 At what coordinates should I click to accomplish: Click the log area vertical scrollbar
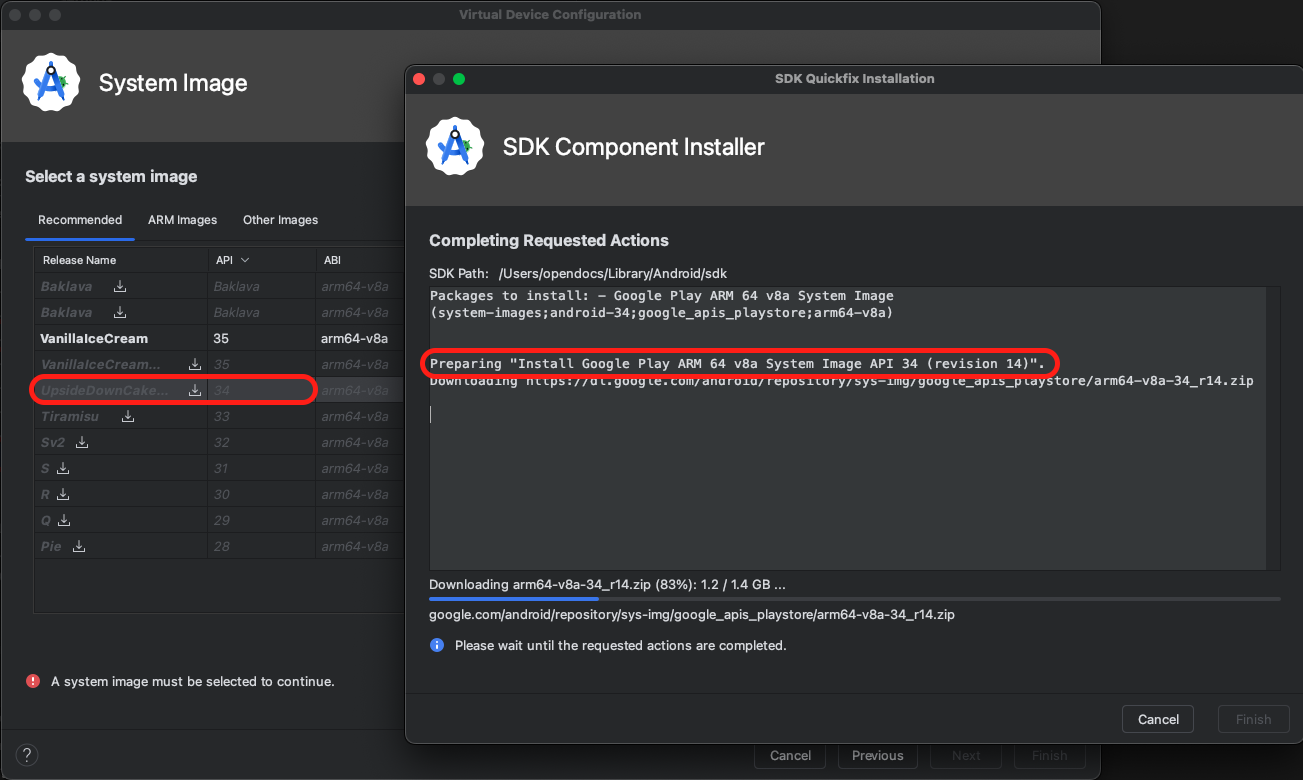click(1273, 428)
